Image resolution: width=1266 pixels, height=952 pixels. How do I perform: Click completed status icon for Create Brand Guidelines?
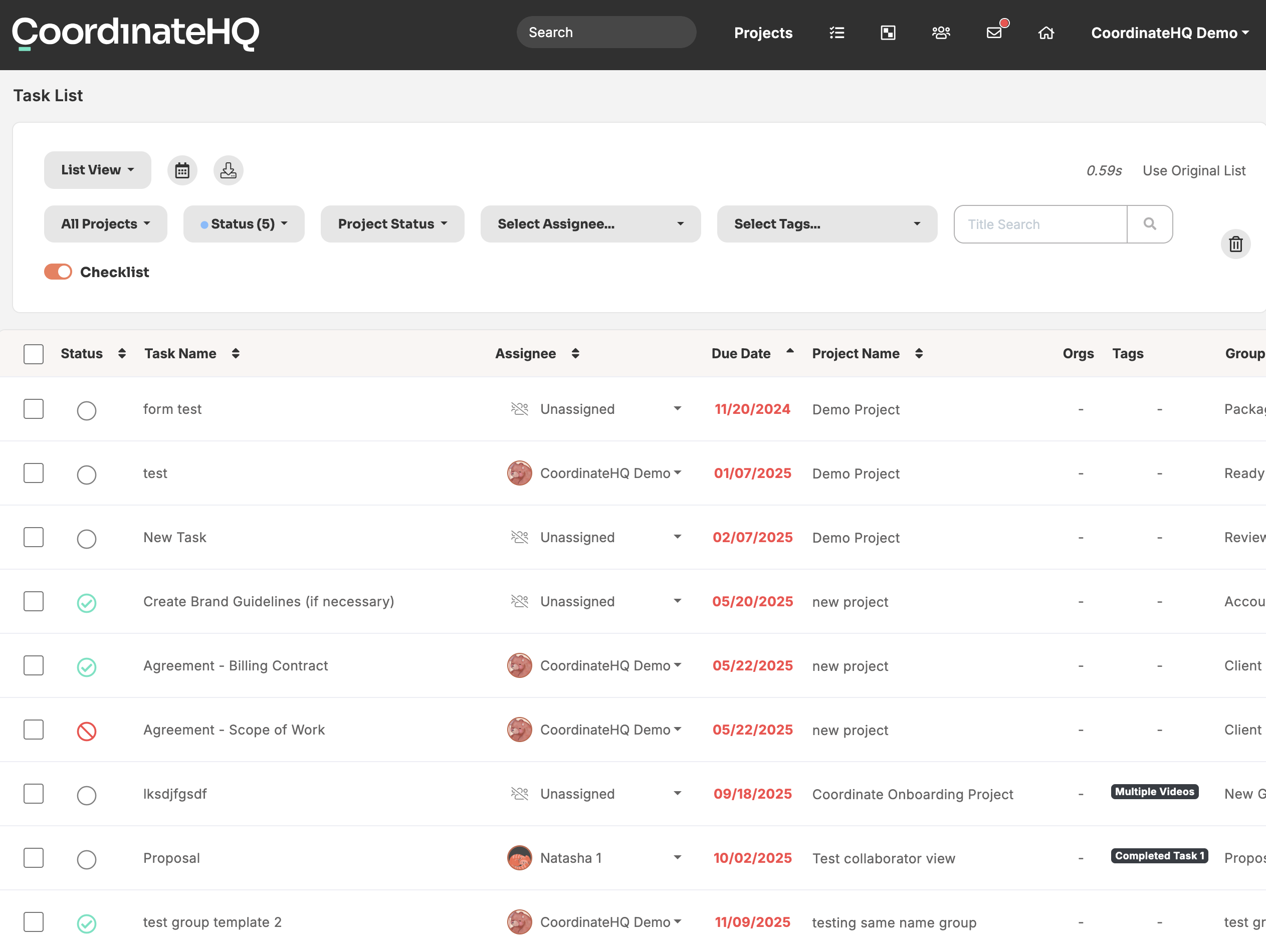point(86,603)
